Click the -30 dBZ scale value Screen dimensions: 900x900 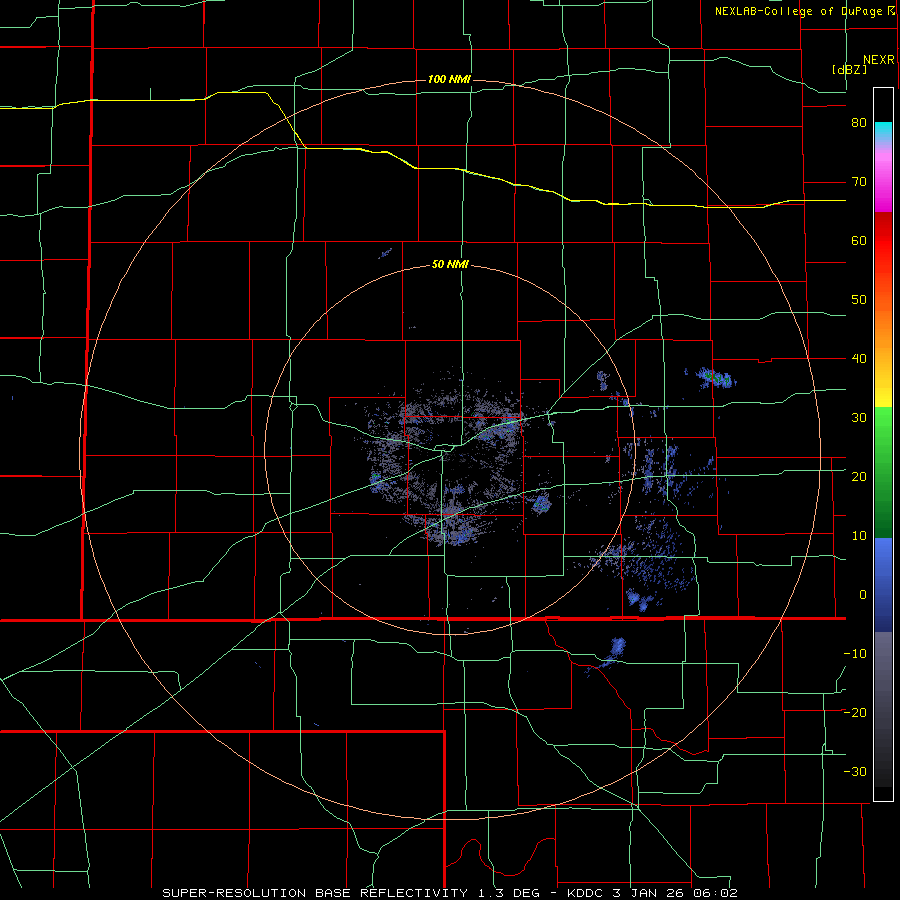(855, 772)
